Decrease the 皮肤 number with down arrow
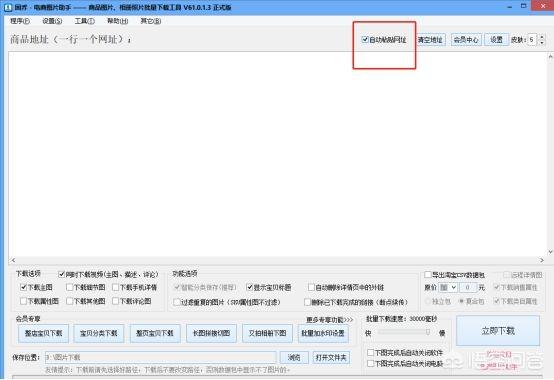 (542, 42)
